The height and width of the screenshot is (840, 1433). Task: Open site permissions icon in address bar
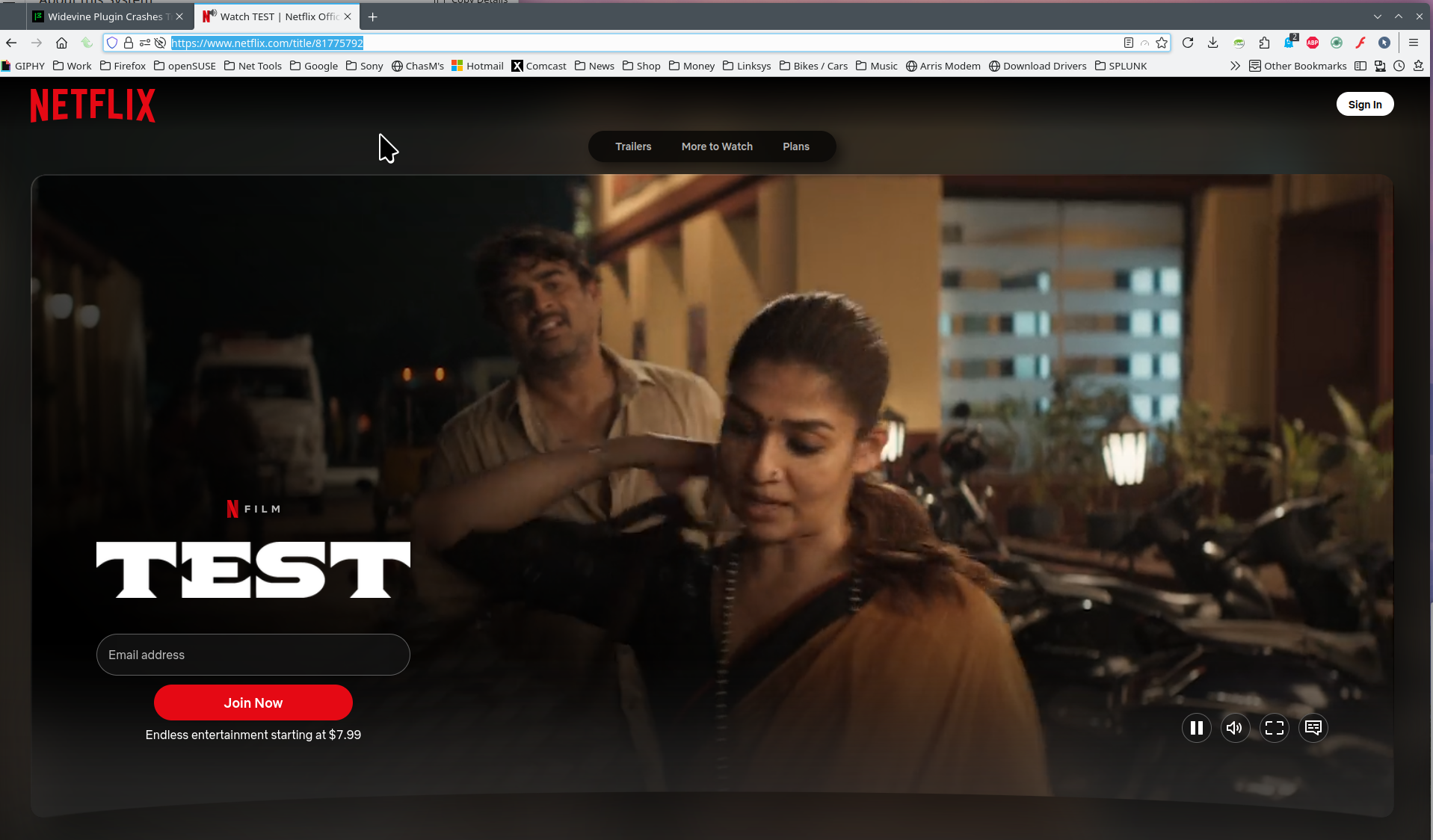[x=145, y=43]
